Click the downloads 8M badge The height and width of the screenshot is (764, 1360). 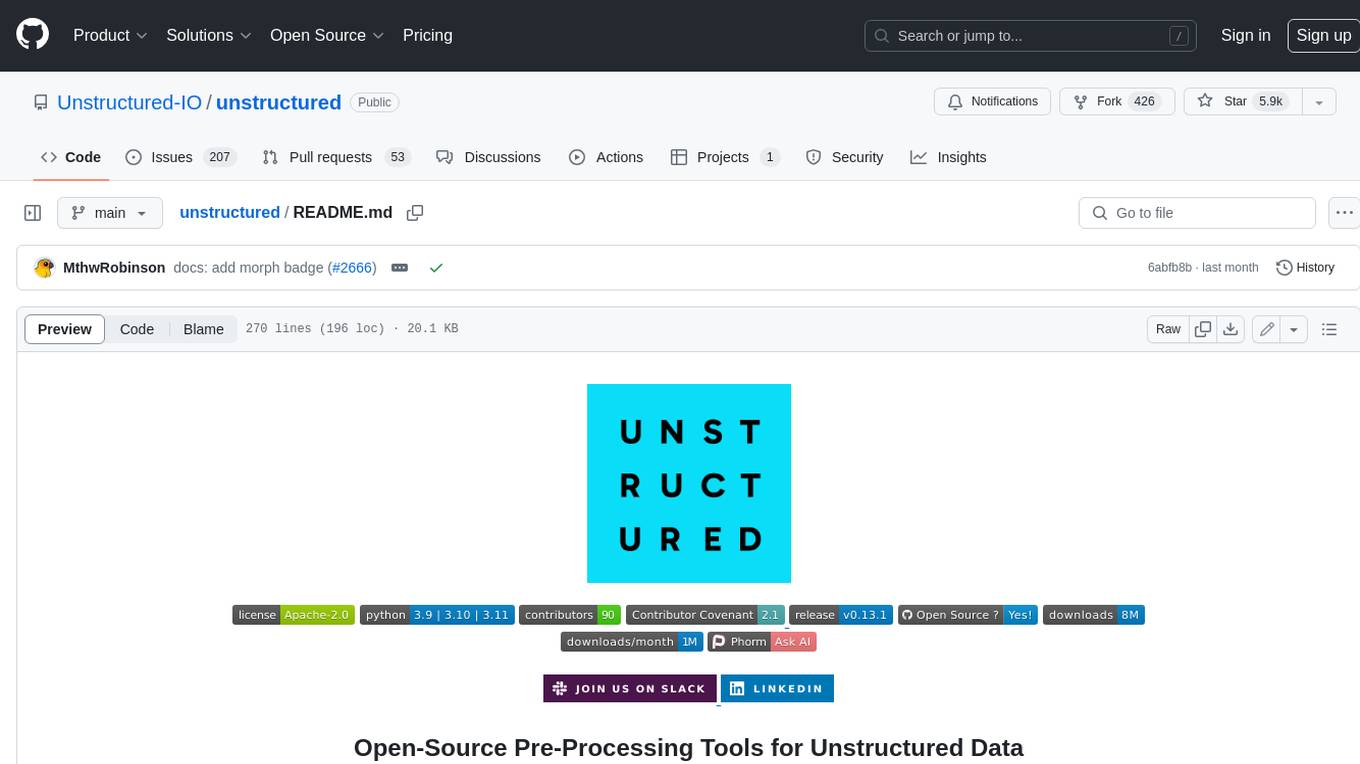point(1093,615)
